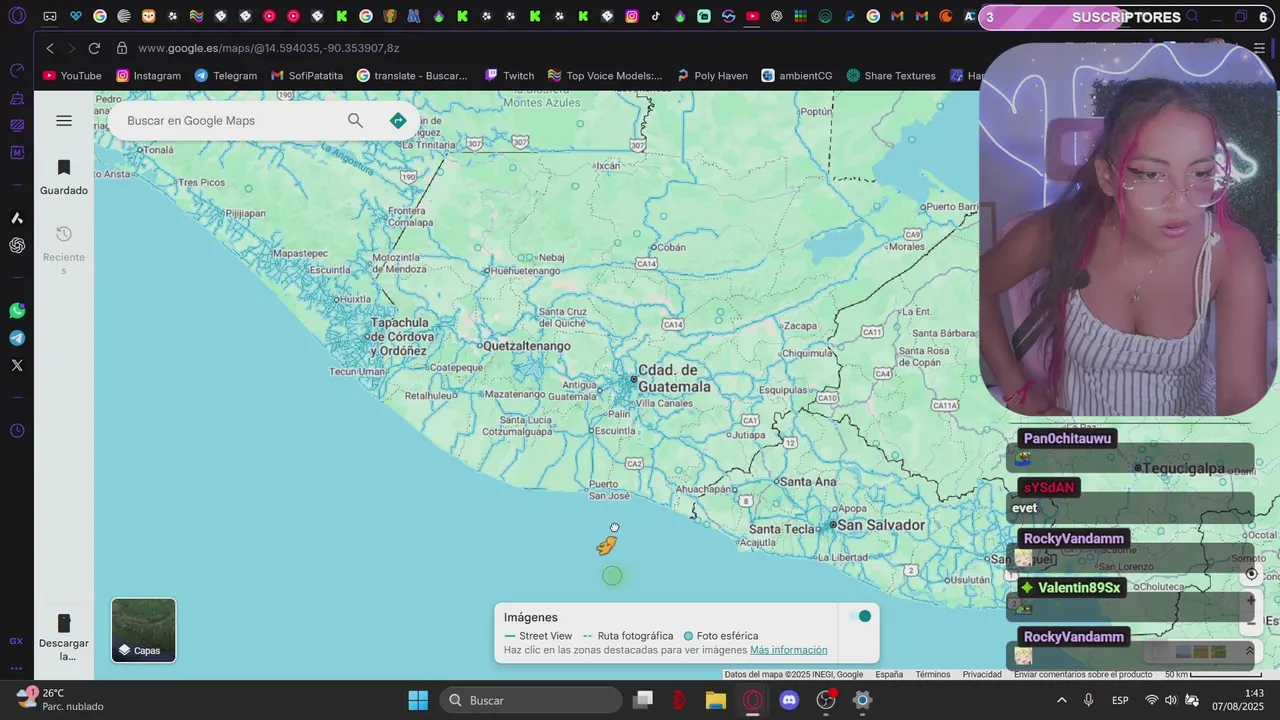Reload the current page
Image resolution: width=1280 pixels, height=720 pixels.
click(x=94, y=48)
